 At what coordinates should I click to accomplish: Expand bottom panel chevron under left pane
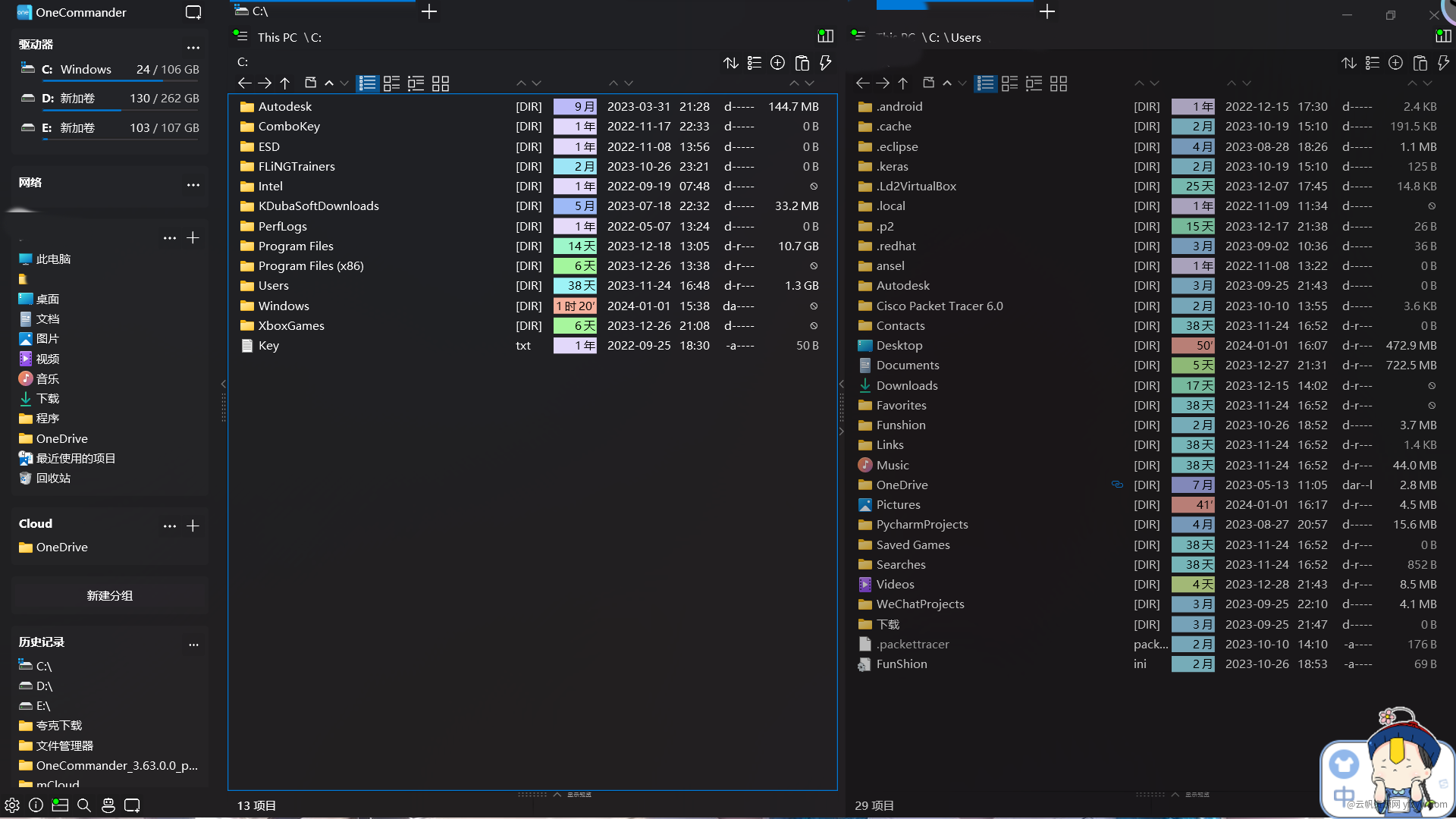click(557, 794)
